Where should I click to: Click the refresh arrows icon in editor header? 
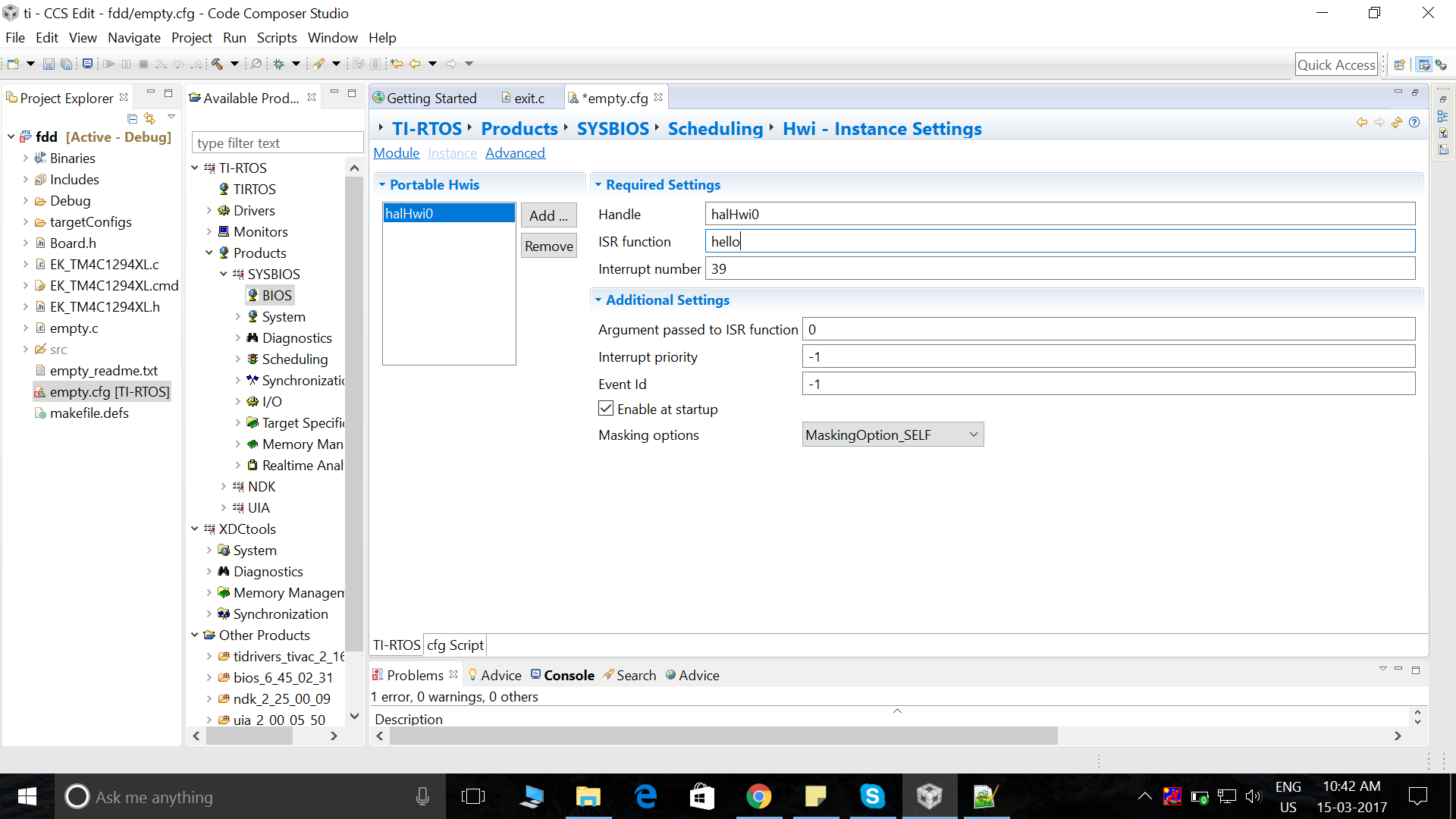pyautogui.click(x=1397, y=122)
